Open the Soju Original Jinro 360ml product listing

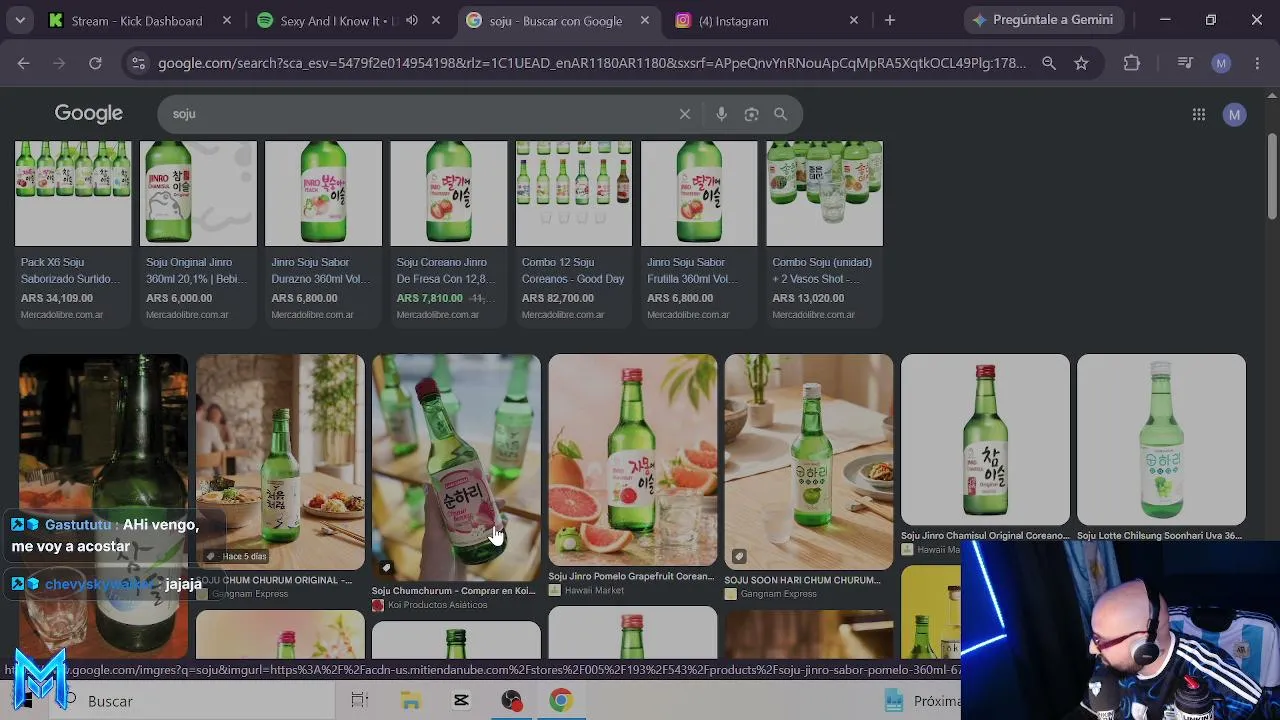click(198, 234)
